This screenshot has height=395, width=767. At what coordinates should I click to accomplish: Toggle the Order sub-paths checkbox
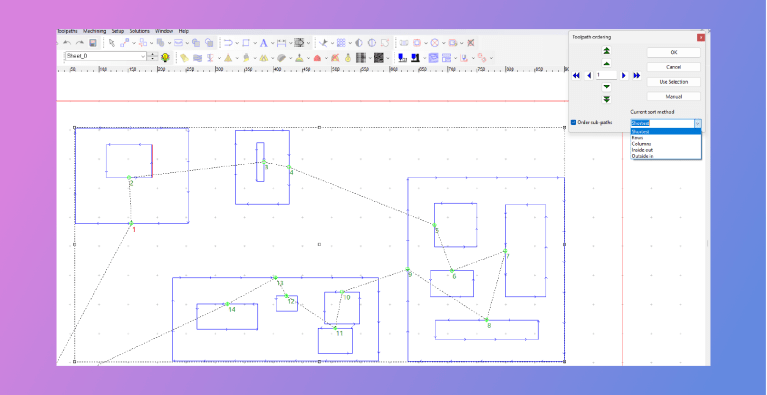coord(573,122)
